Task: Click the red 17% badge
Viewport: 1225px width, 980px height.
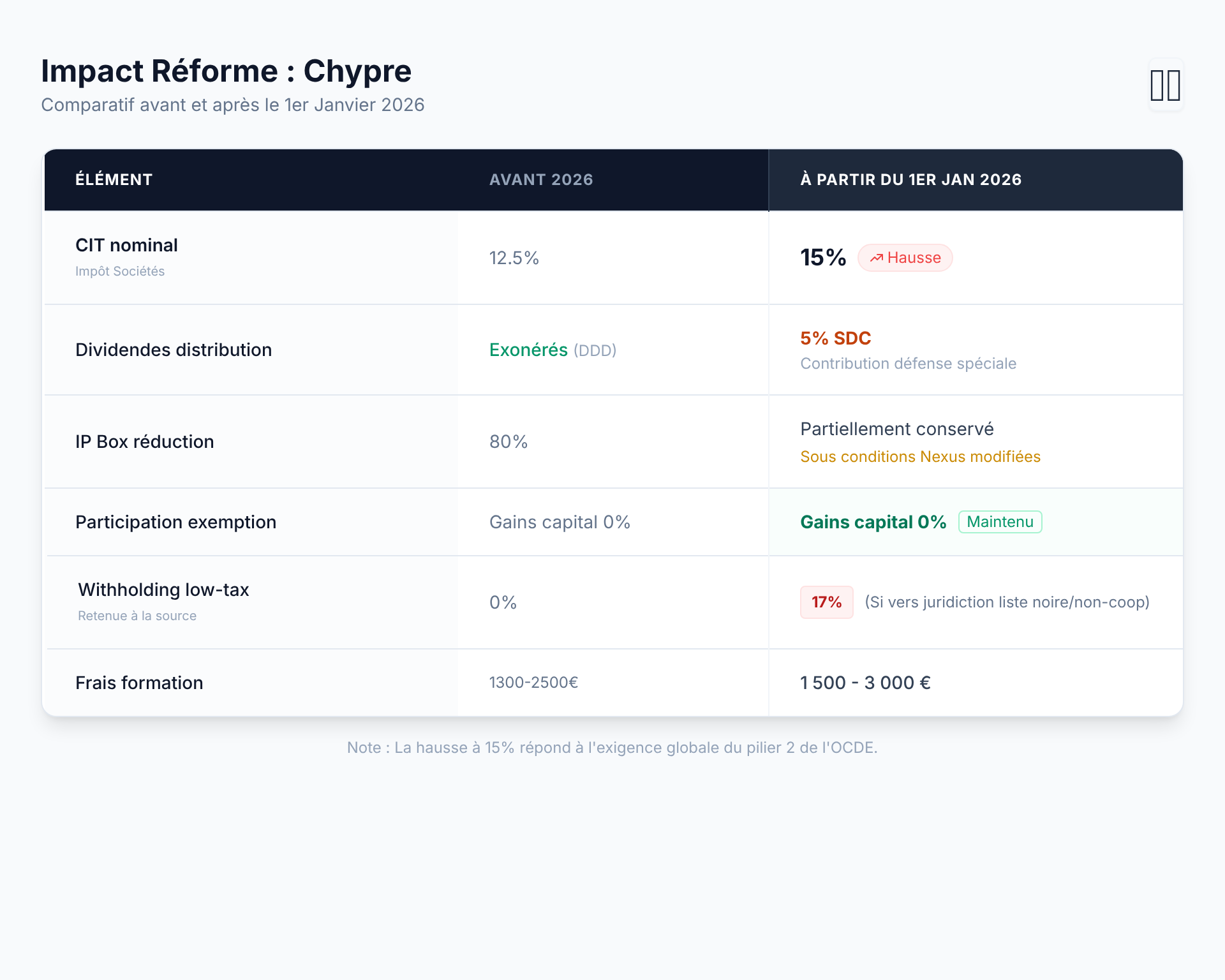Action: pyautogui.click(x=826, y=602)
